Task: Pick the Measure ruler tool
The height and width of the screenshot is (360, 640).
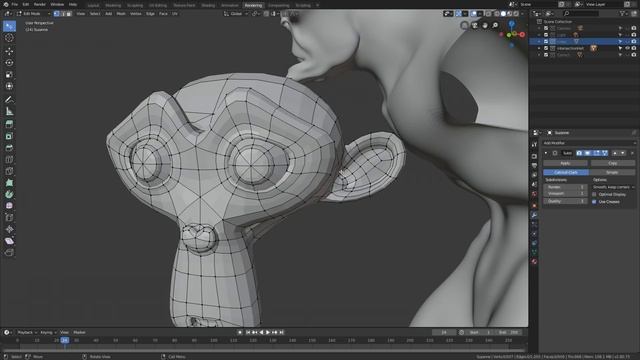Action: (9, 111)
